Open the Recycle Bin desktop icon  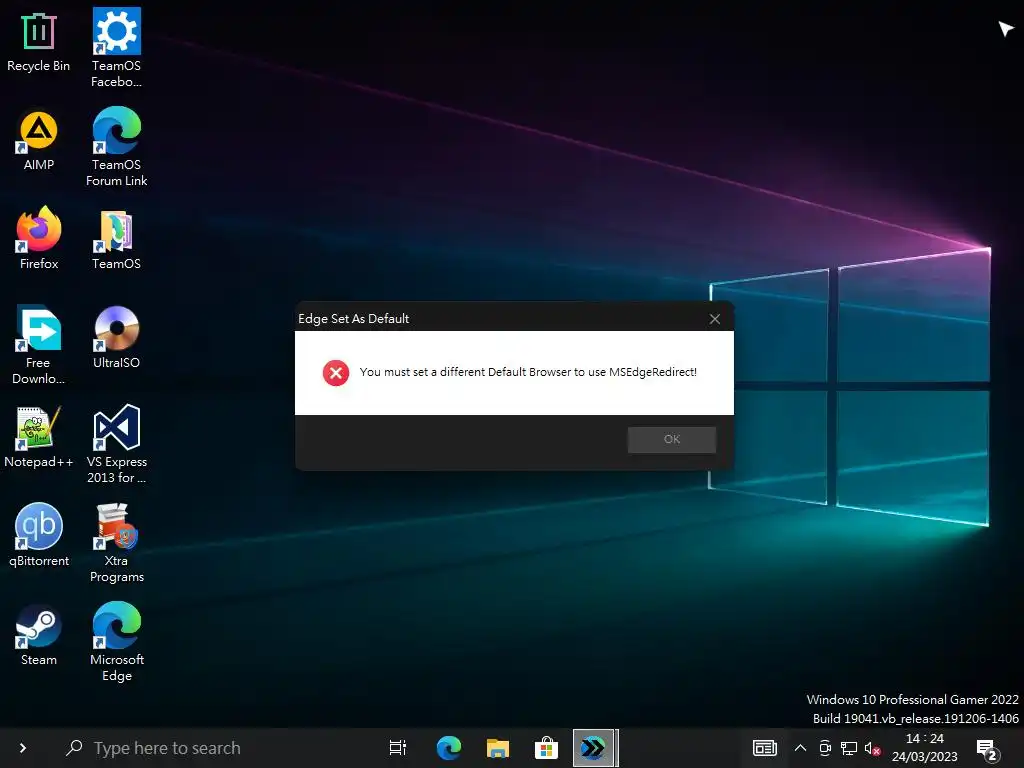tap(39, 42)
